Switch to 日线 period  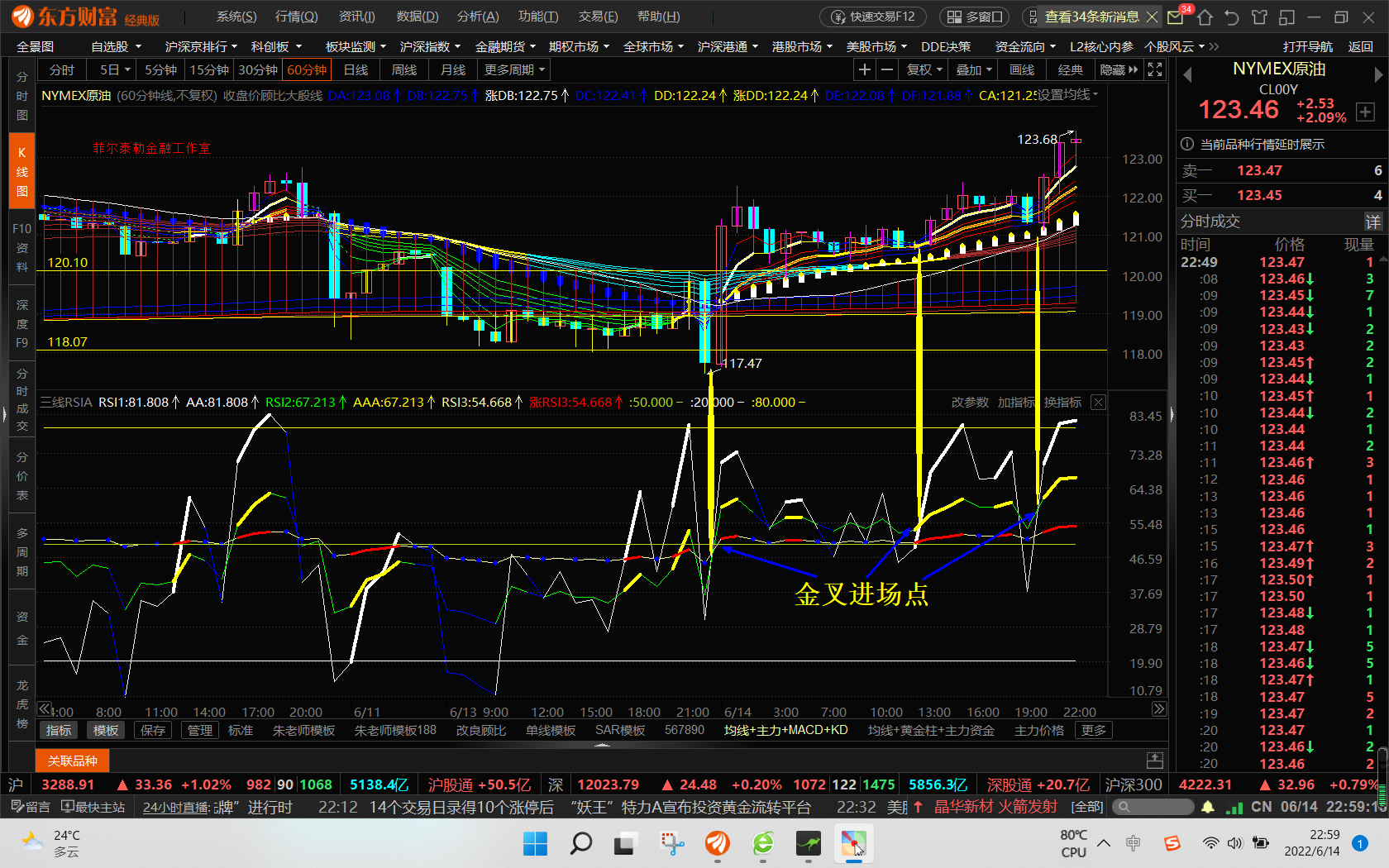pyautogui.click(x=356, y=70)
